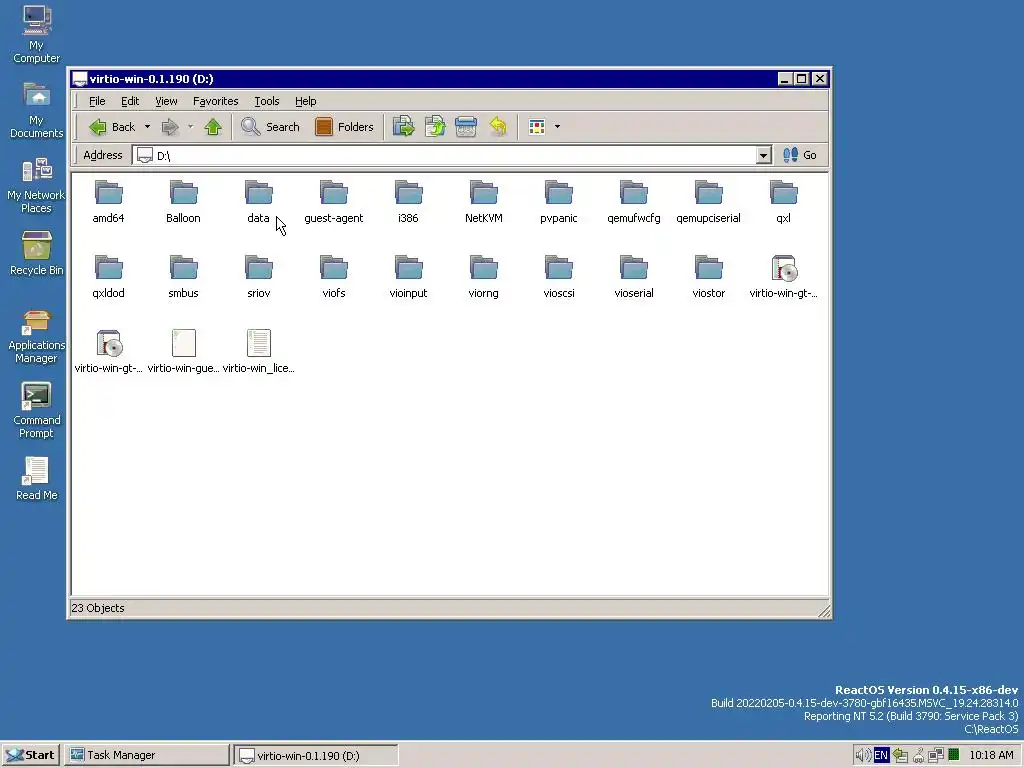
Task: Open the Help menu
Action: [x=306, y=101]
